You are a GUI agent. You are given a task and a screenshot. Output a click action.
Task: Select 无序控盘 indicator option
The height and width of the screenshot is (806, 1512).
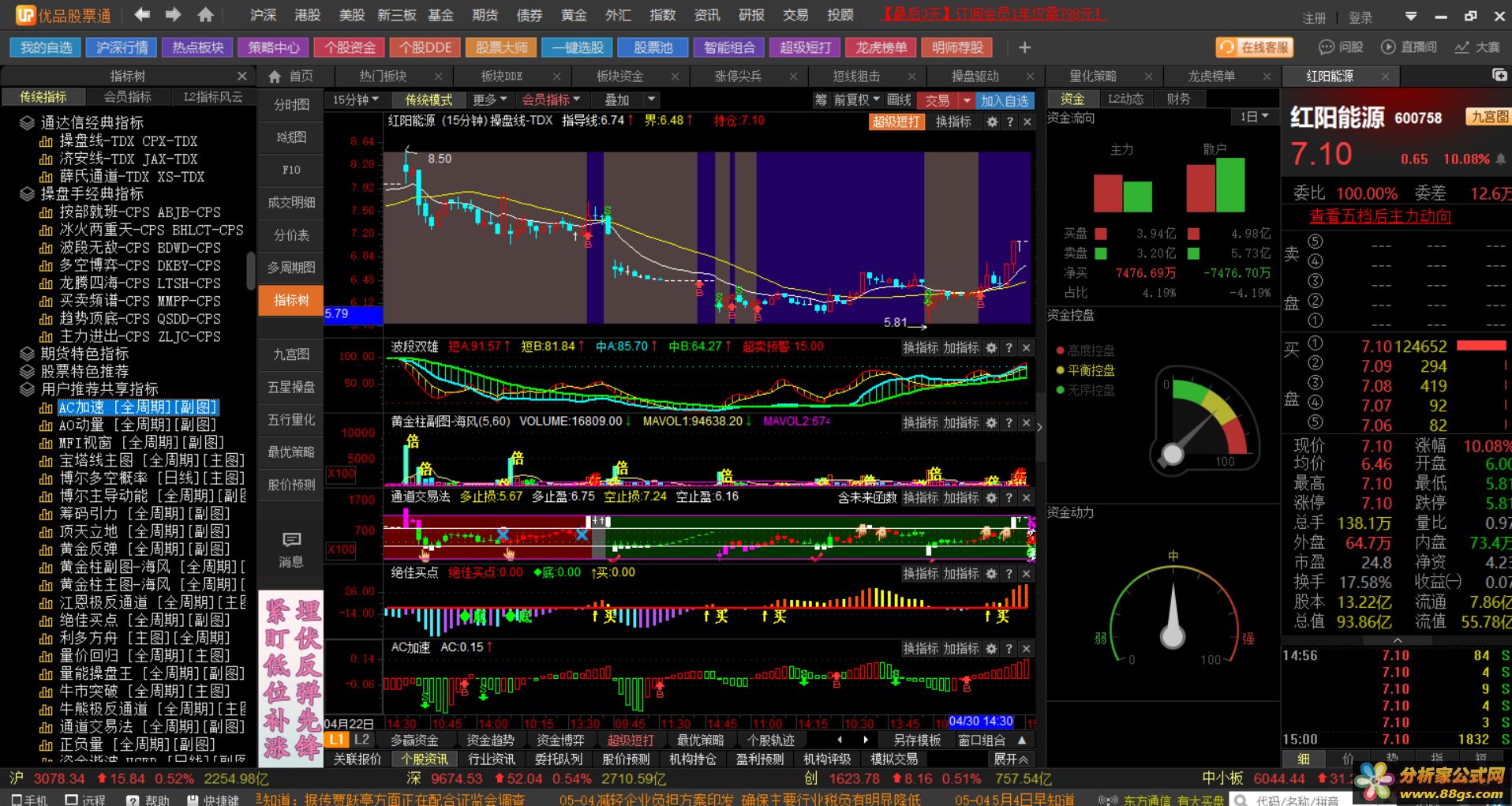tap(1085, 390)
